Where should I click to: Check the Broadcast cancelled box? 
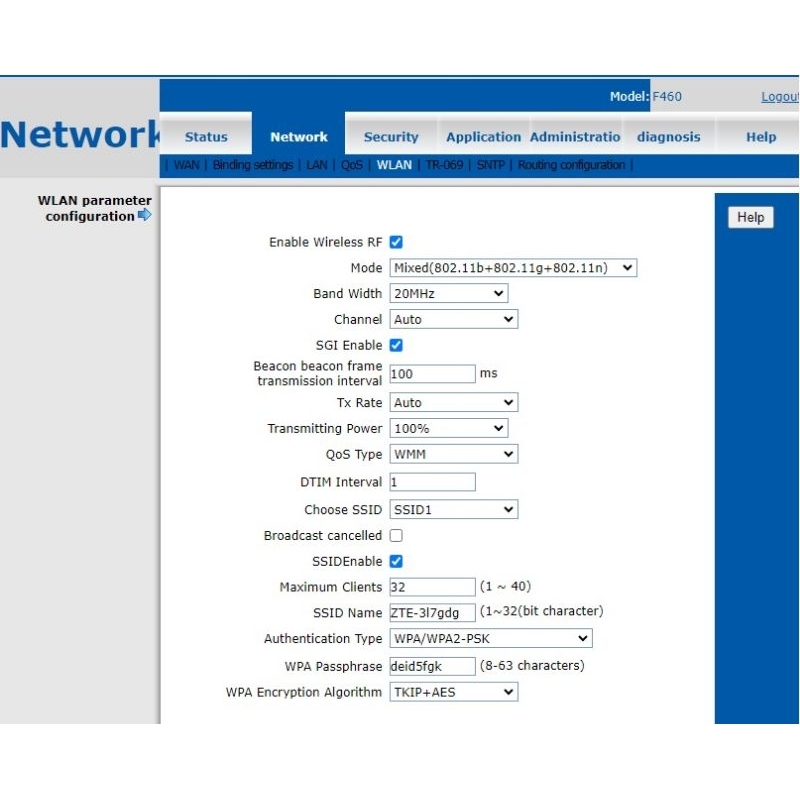(x=396, y=536)
